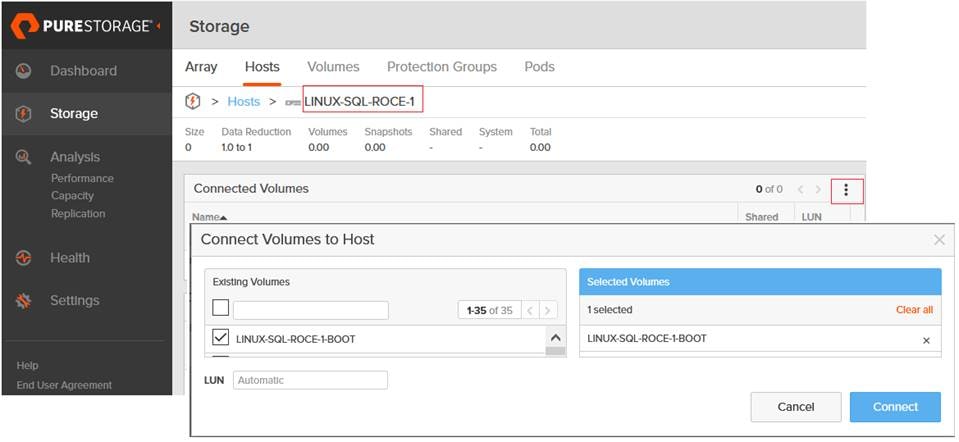Click the Settings gear icon
The width and height of the screenshot is (959, 442).
23,301
